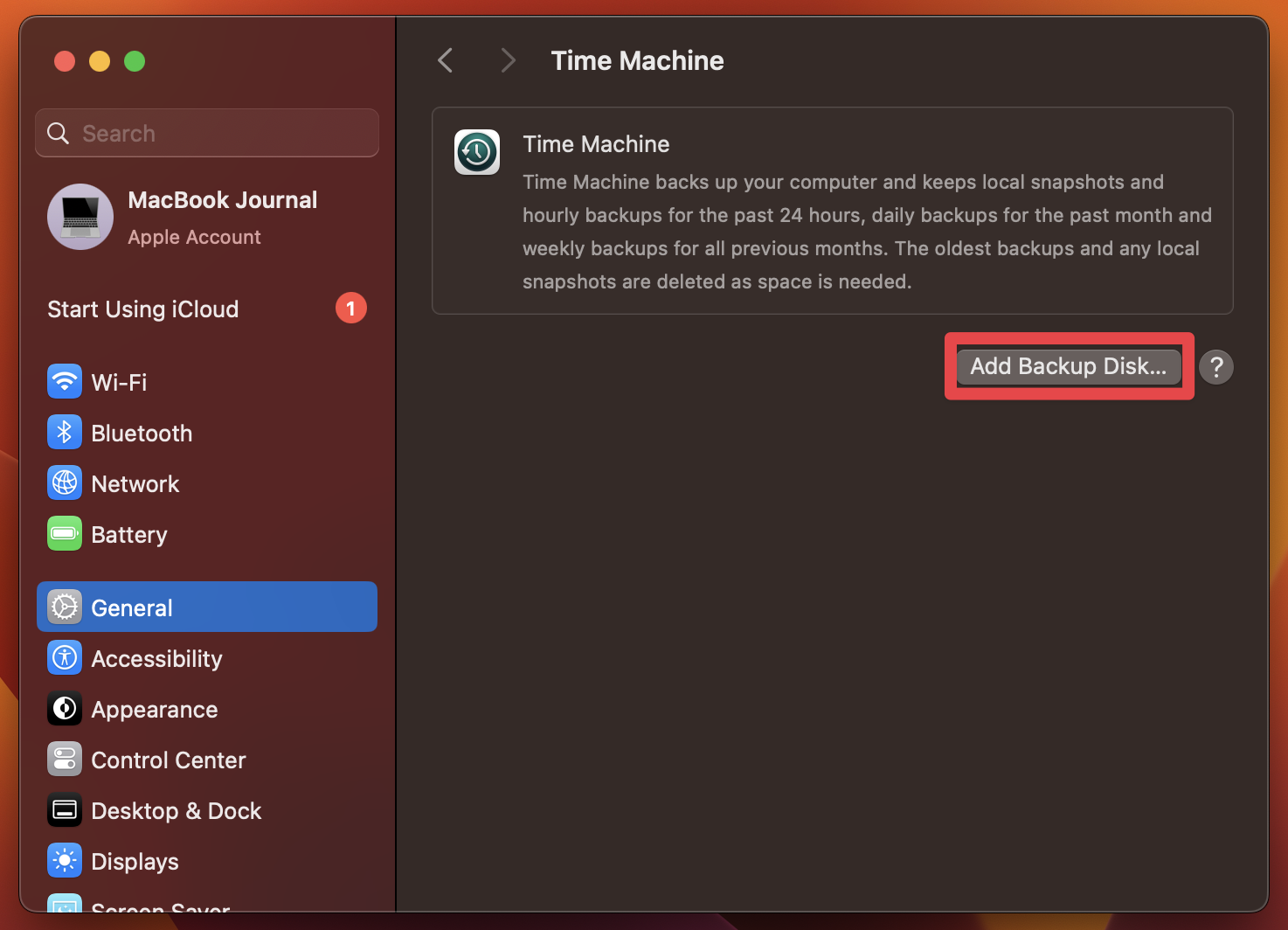
Task: Click the forward navigation chevron
Action: 508,59
